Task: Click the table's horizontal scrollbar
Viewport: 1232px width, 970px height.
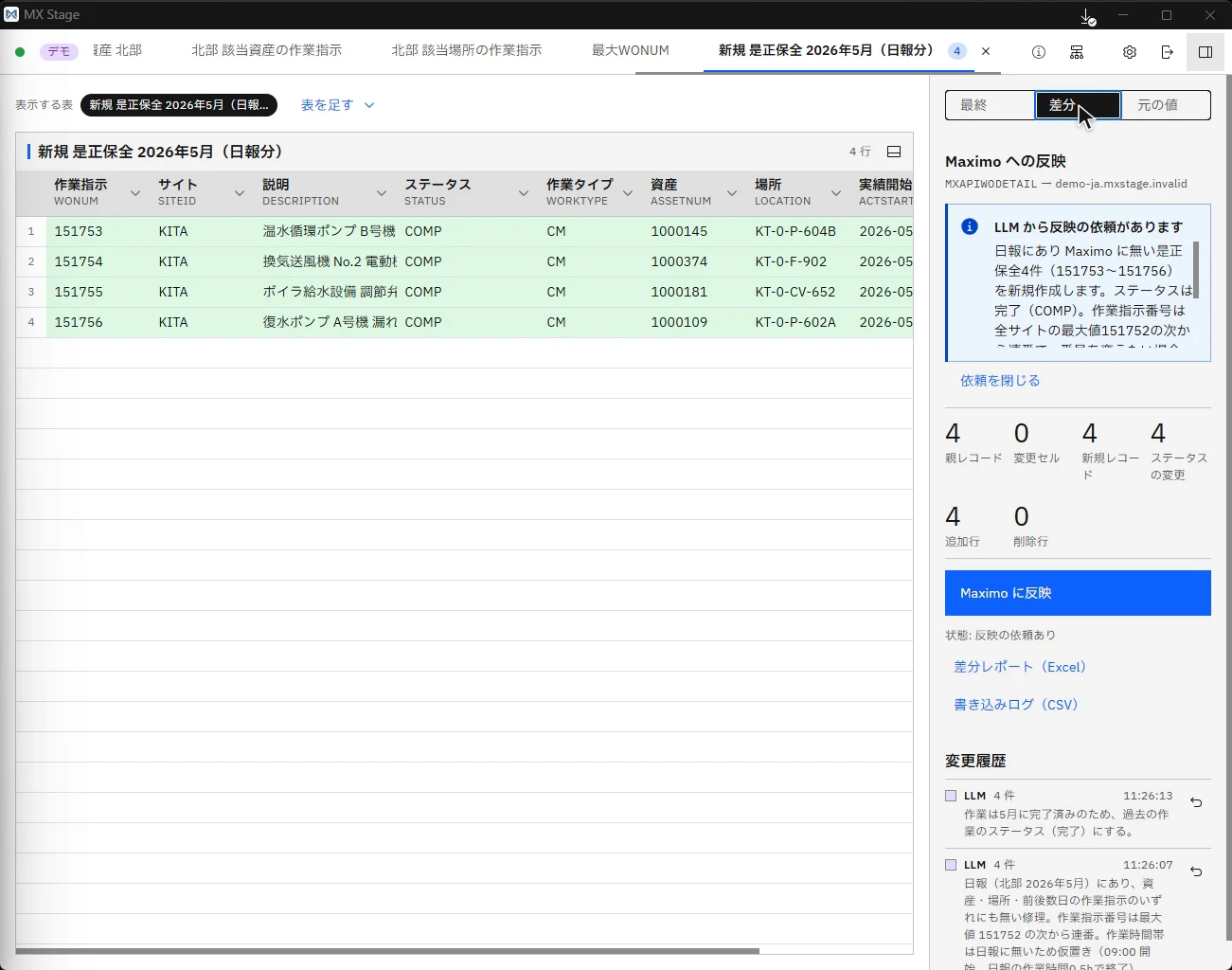Action: coord(387,951)
